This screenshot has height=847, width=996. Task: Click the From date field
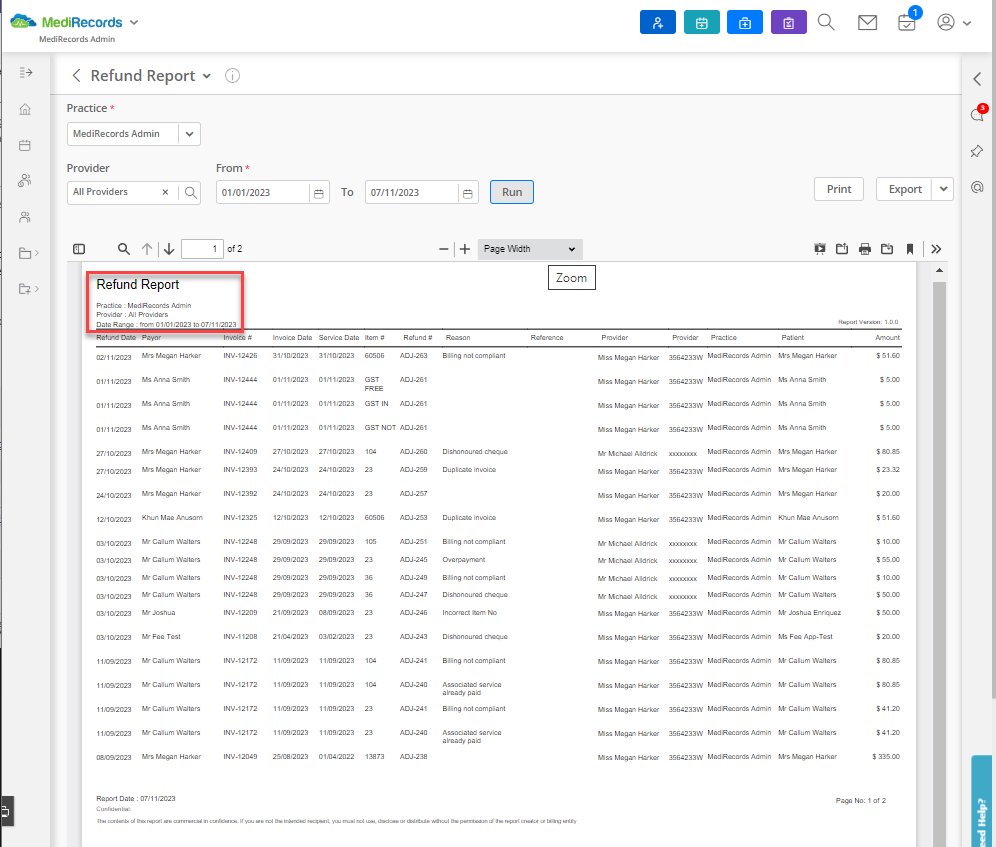263,193
